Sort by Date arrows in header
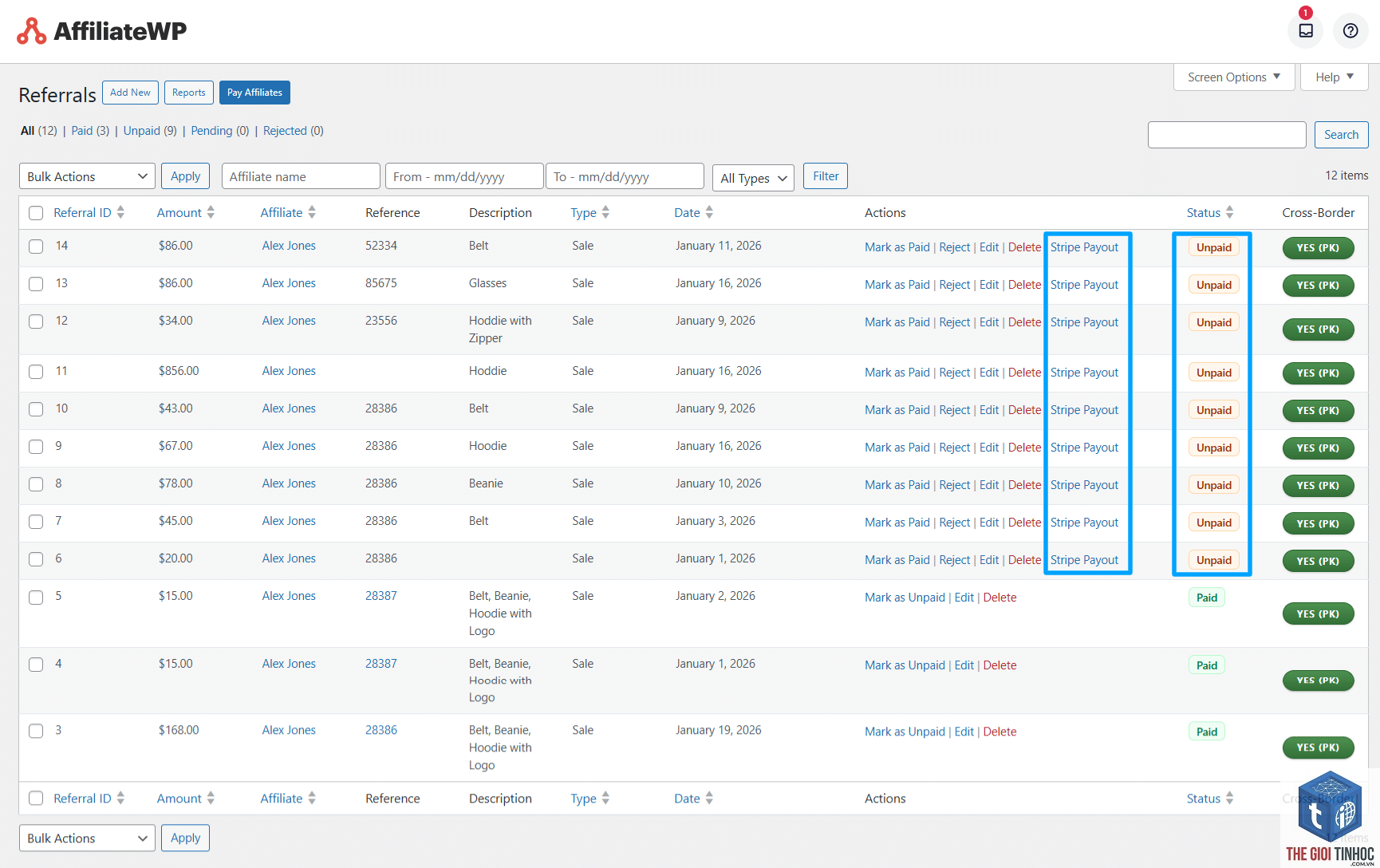 (709, 212)
